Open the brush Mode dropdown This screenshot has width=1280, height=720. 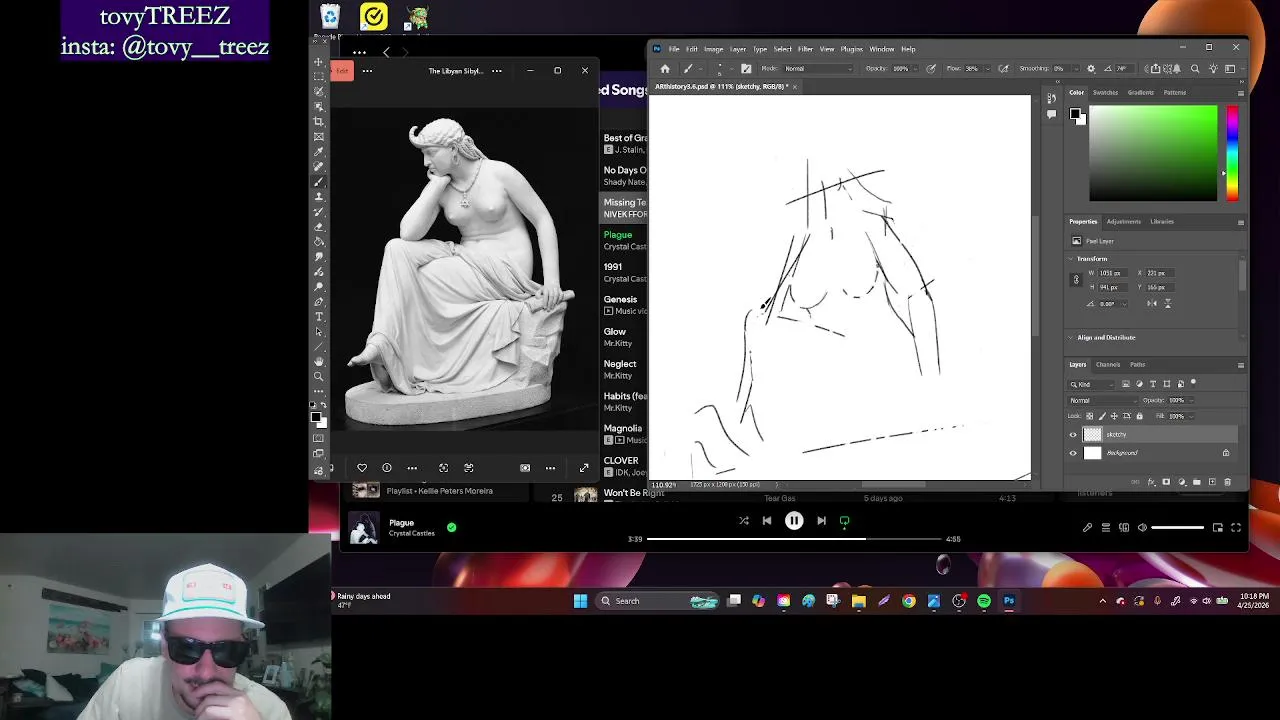point(816,68)
